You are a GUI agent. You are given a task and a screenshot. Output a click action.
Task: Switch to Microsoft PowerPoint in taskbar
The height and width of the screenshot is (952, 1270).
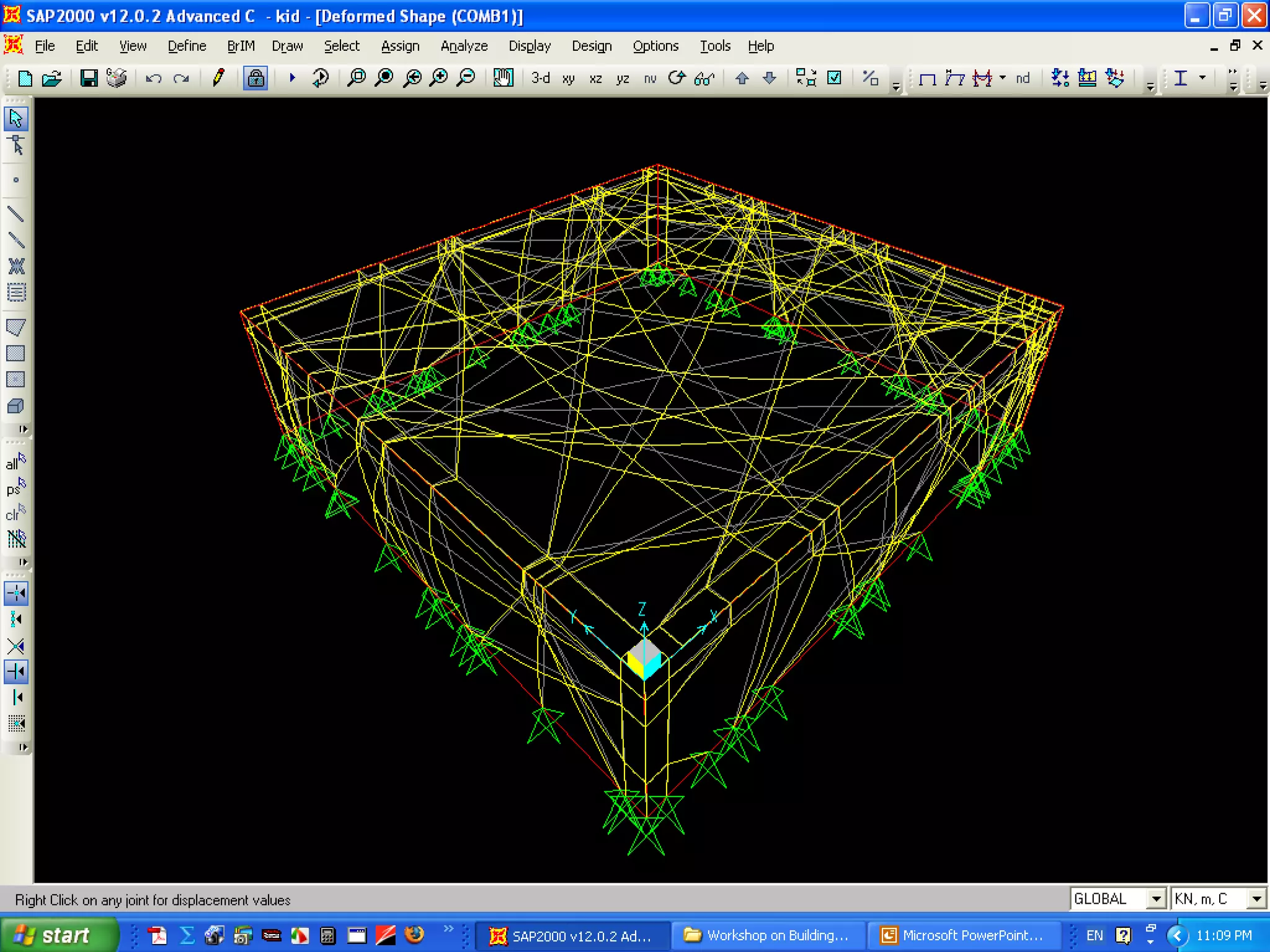(963, 935)
